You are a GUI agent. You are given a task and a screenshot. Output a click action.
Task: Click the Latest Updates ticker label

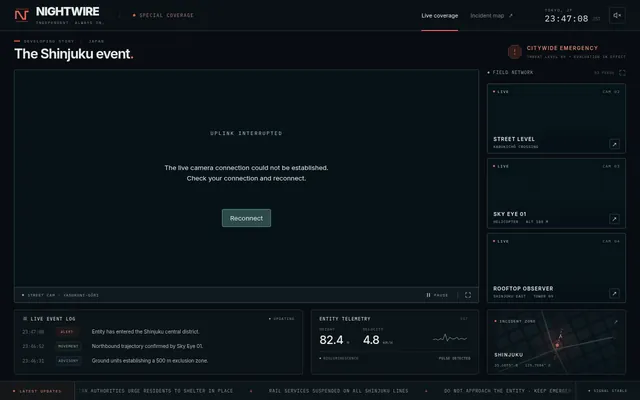click(x=40, y=391)
